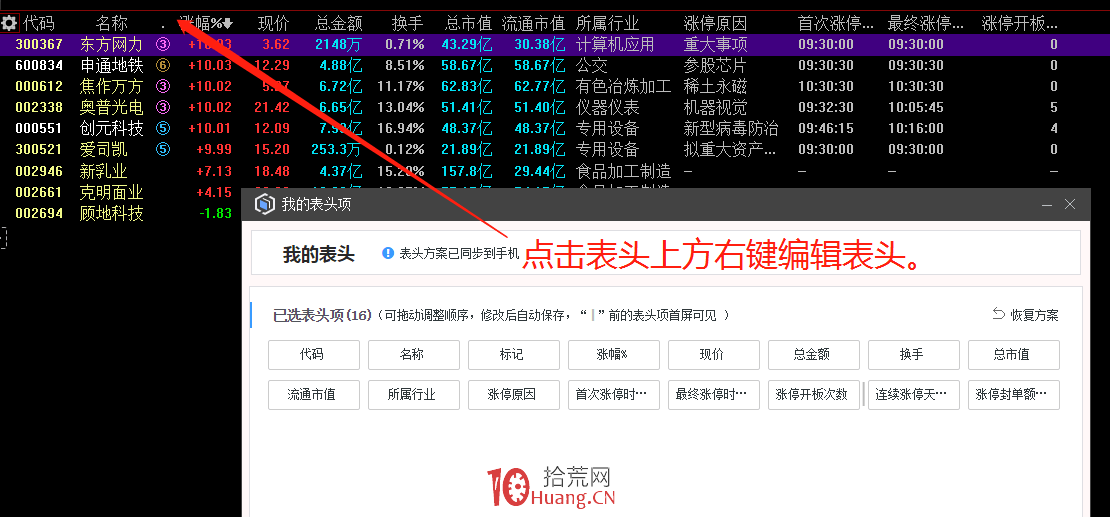Click the 总市值 column header

tap(469, 23)
